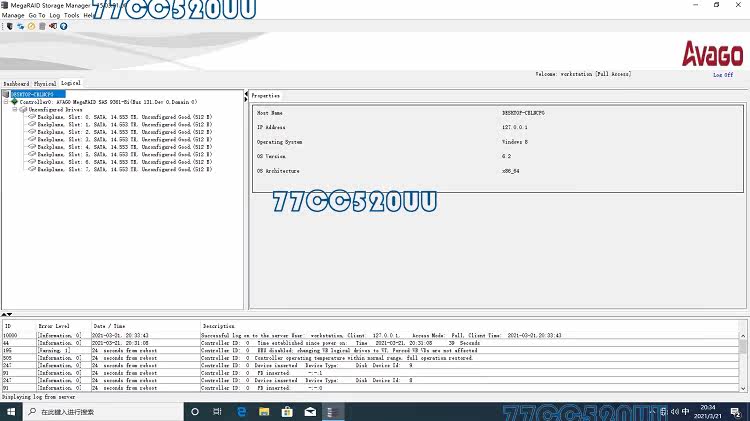Image resolution: width=750 pixels, height=421 pixels.
Task: Select Backplane Slot 0 drive row
Action: [125, 117]
